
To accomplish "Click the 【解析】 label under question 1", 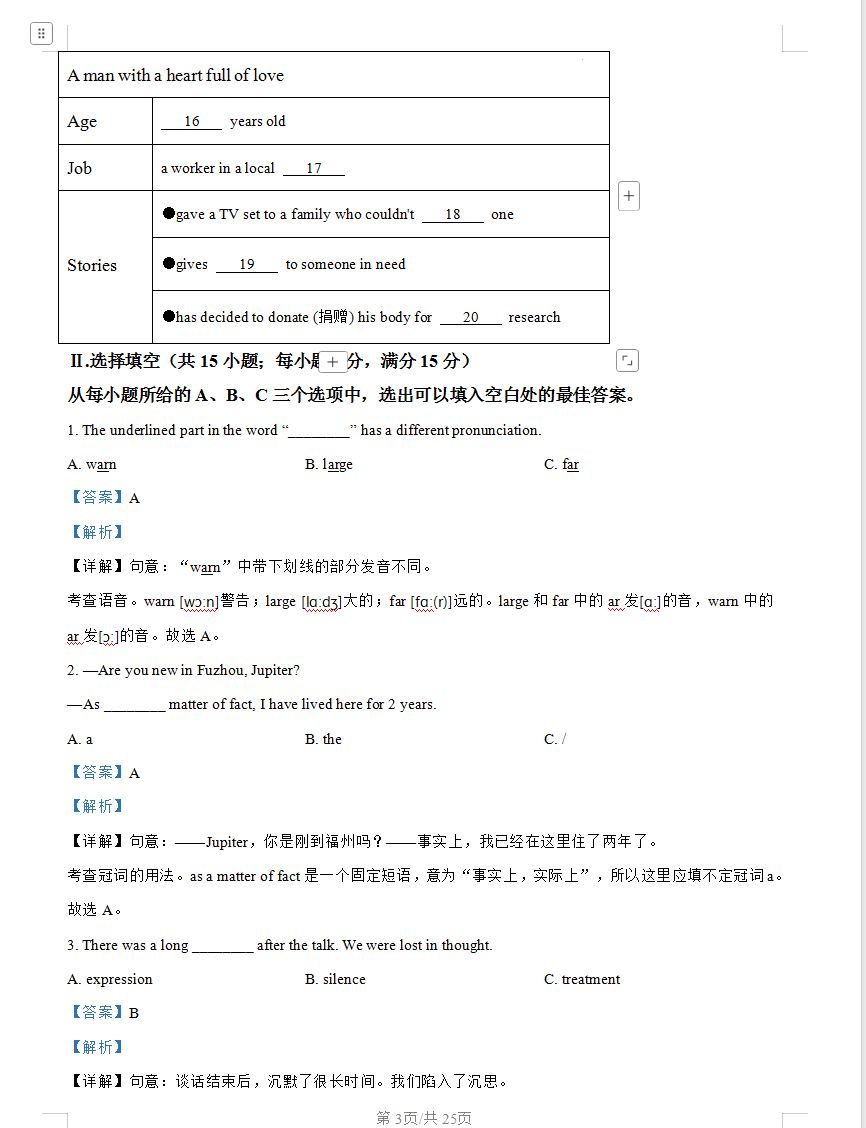I will 96,532.
